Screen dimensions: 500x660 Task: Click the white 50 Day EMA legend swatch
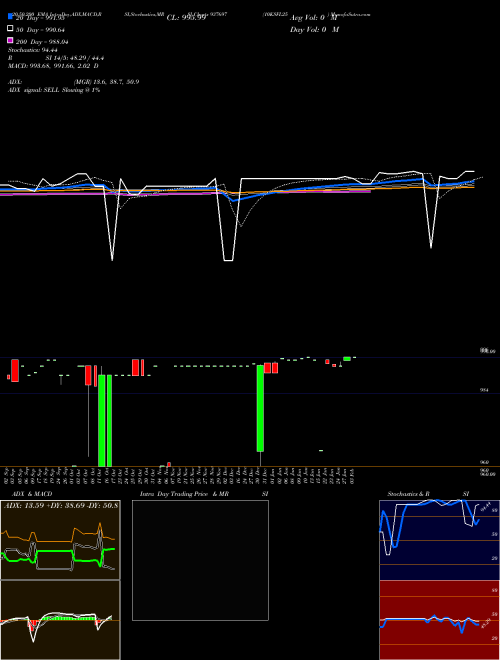pos(10,29)
